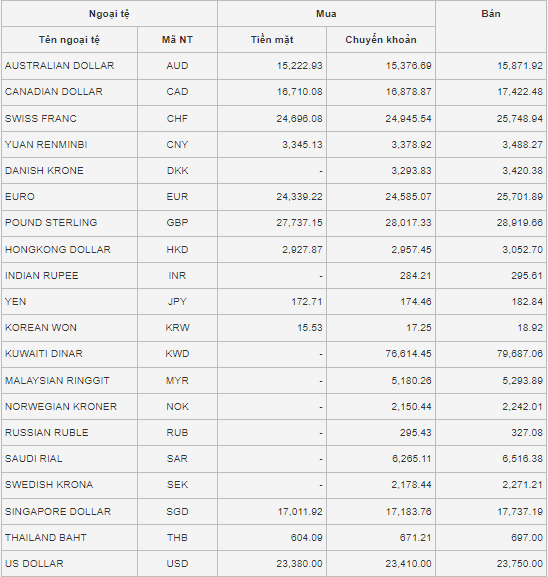This screenshot has height=577, width=548.
Task: Click the JPY transfer rate 174.46
Action: 416,302
